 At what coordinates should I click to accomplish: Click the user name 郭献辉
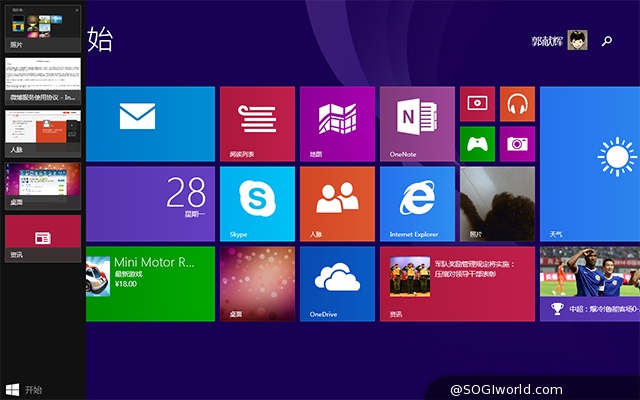(x=547, y=41)
